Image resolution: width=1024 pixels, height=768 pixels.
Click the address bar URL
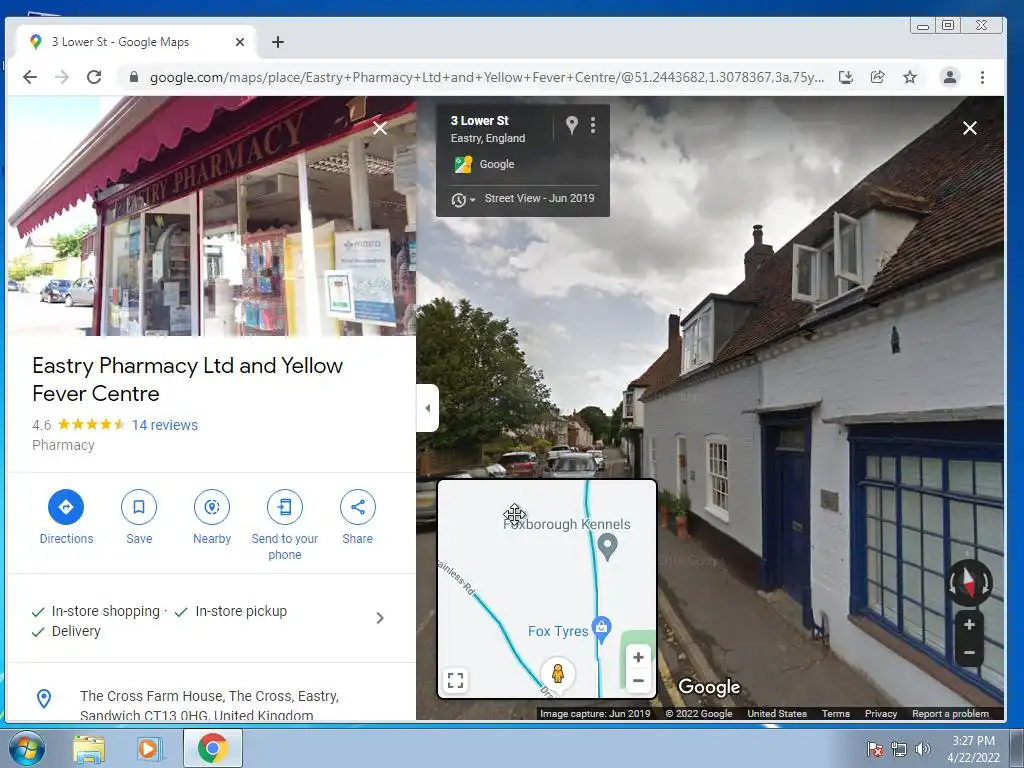[x=486, y=78]
